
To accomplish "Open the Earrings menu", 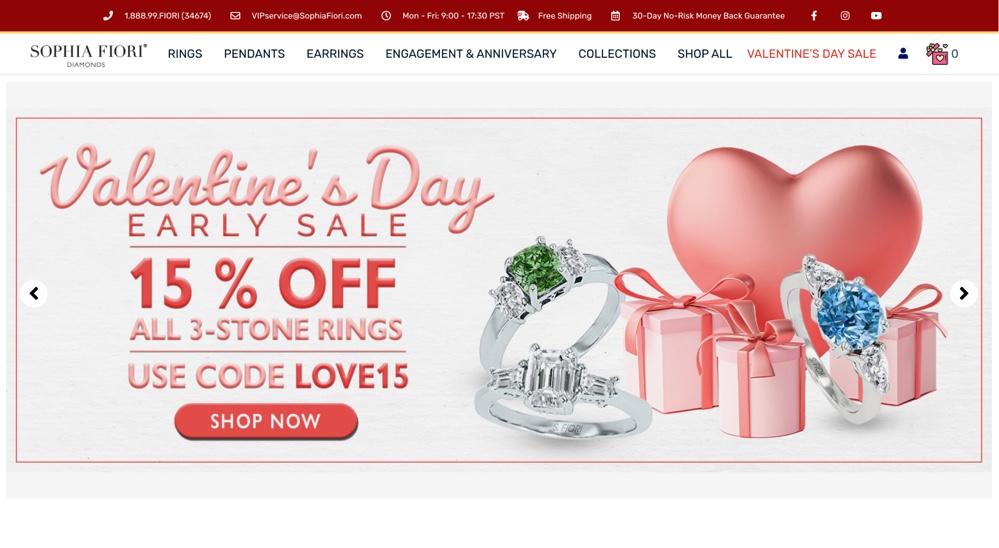I will [335, 54].
